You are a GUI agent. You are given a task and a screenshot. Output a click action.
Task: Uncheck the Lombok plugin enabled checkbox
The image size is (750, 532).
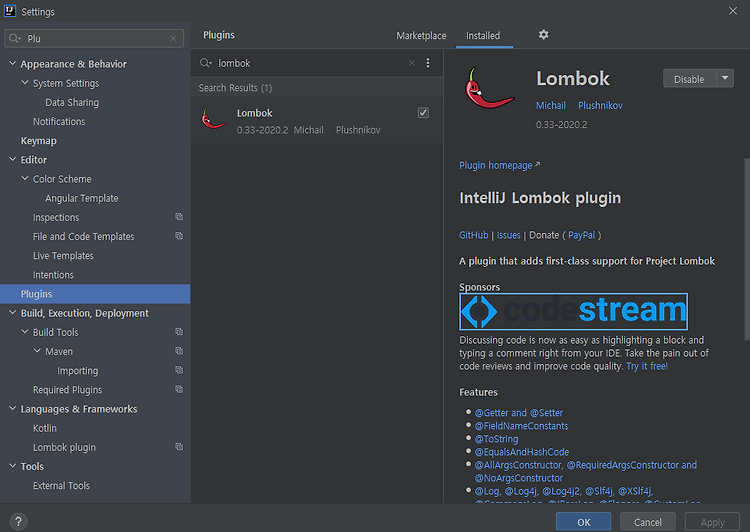[x=423, y=112]
